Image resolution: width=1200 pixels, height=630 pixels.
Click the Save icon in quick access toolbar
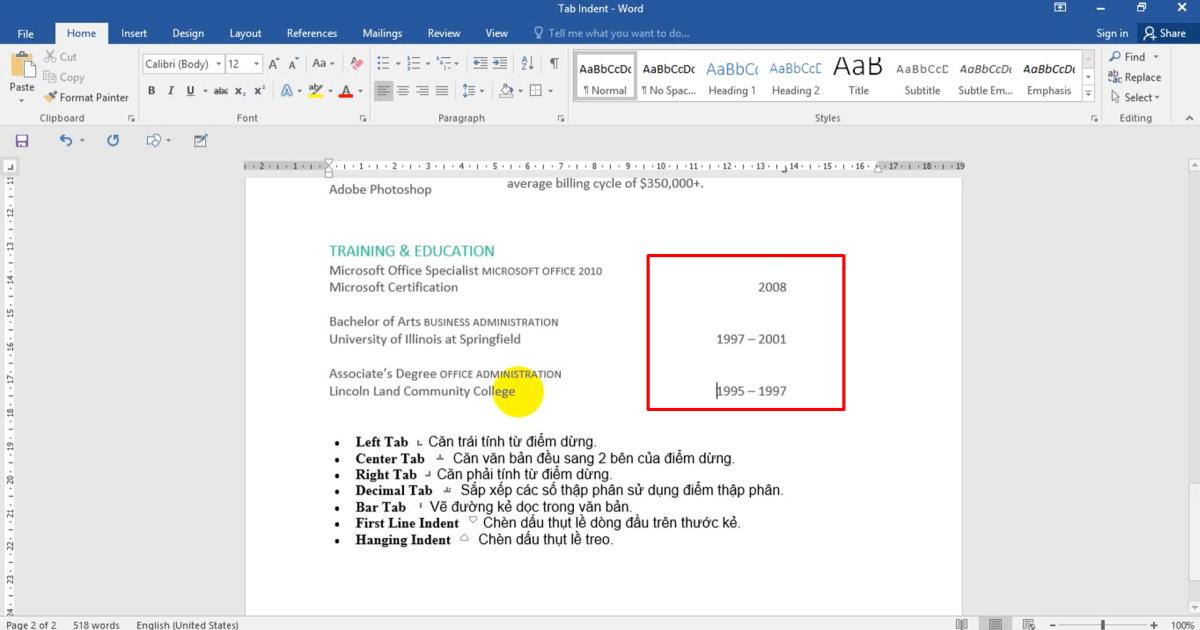click(22, 141)
